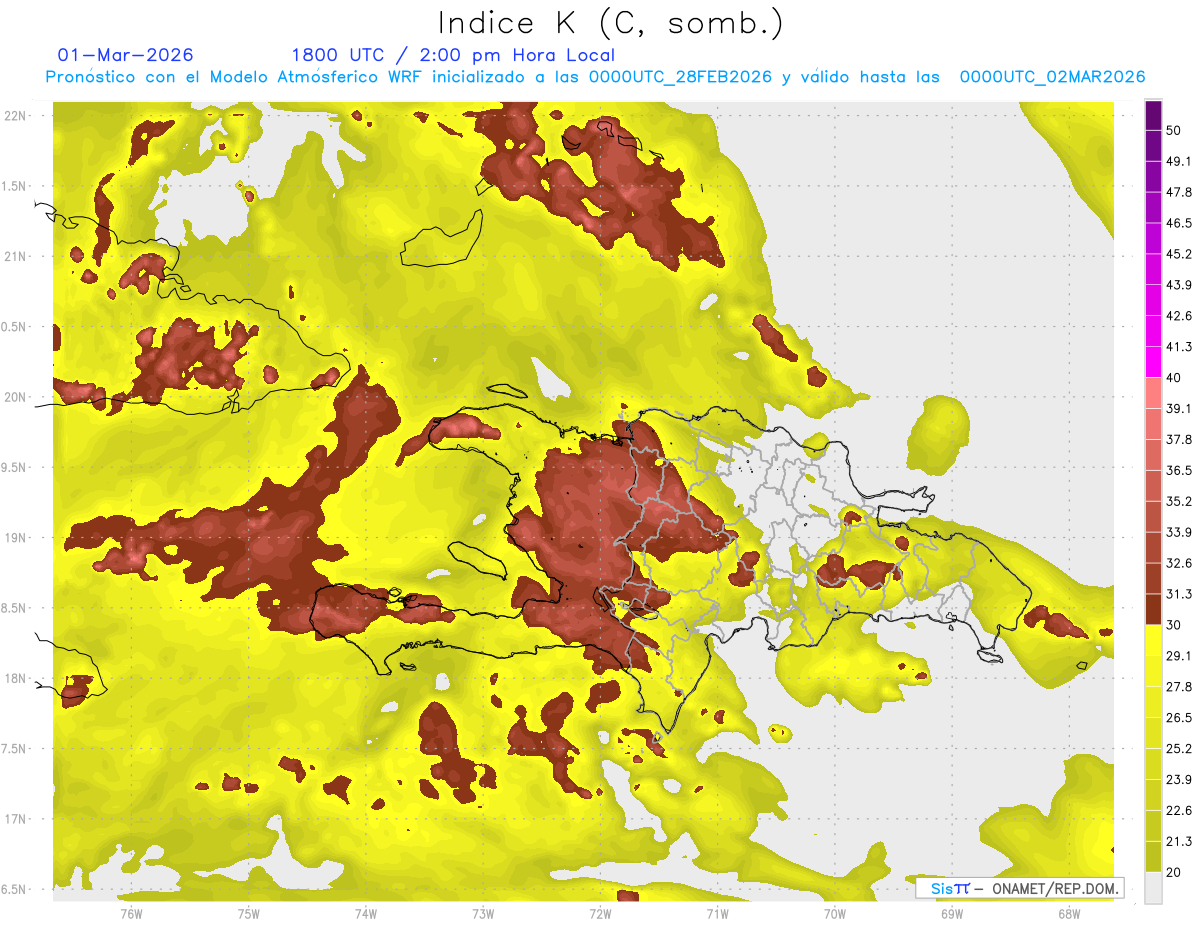
Task: Click the "72W" longitude label
Action: (x=600, y=913)
